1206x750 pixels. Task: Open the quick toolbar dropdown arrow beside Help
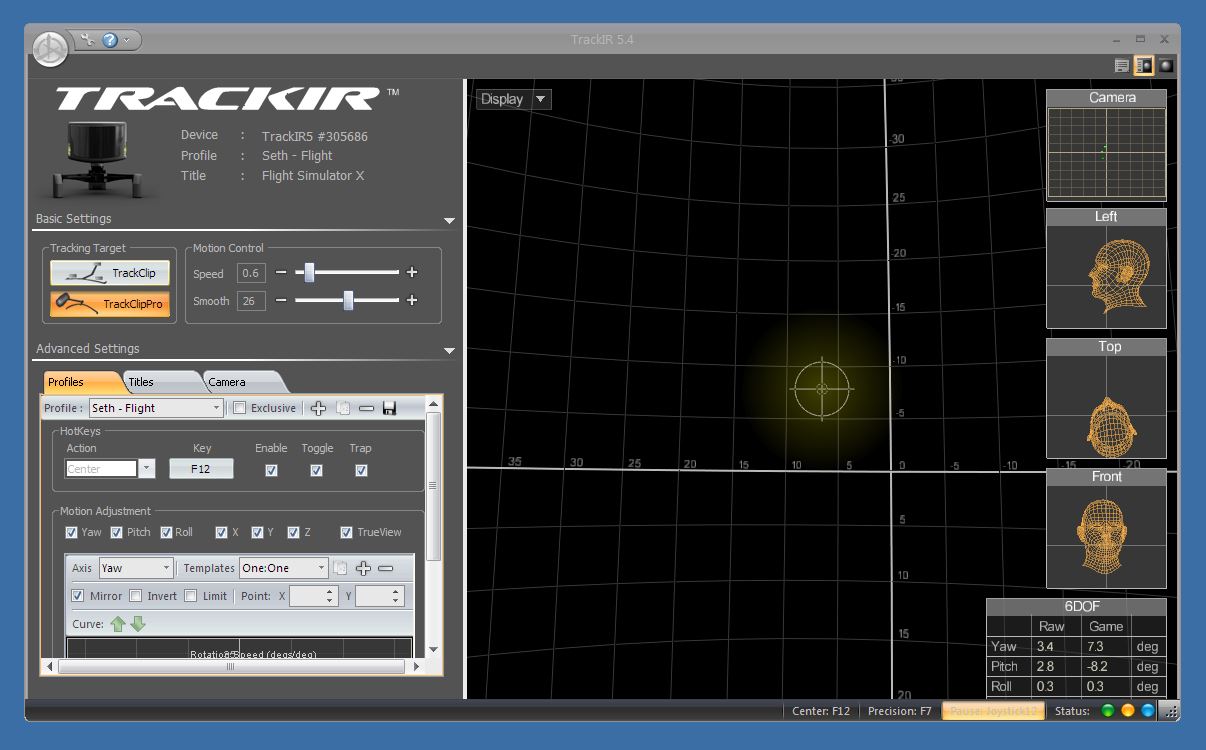click(x=129, y=41)
